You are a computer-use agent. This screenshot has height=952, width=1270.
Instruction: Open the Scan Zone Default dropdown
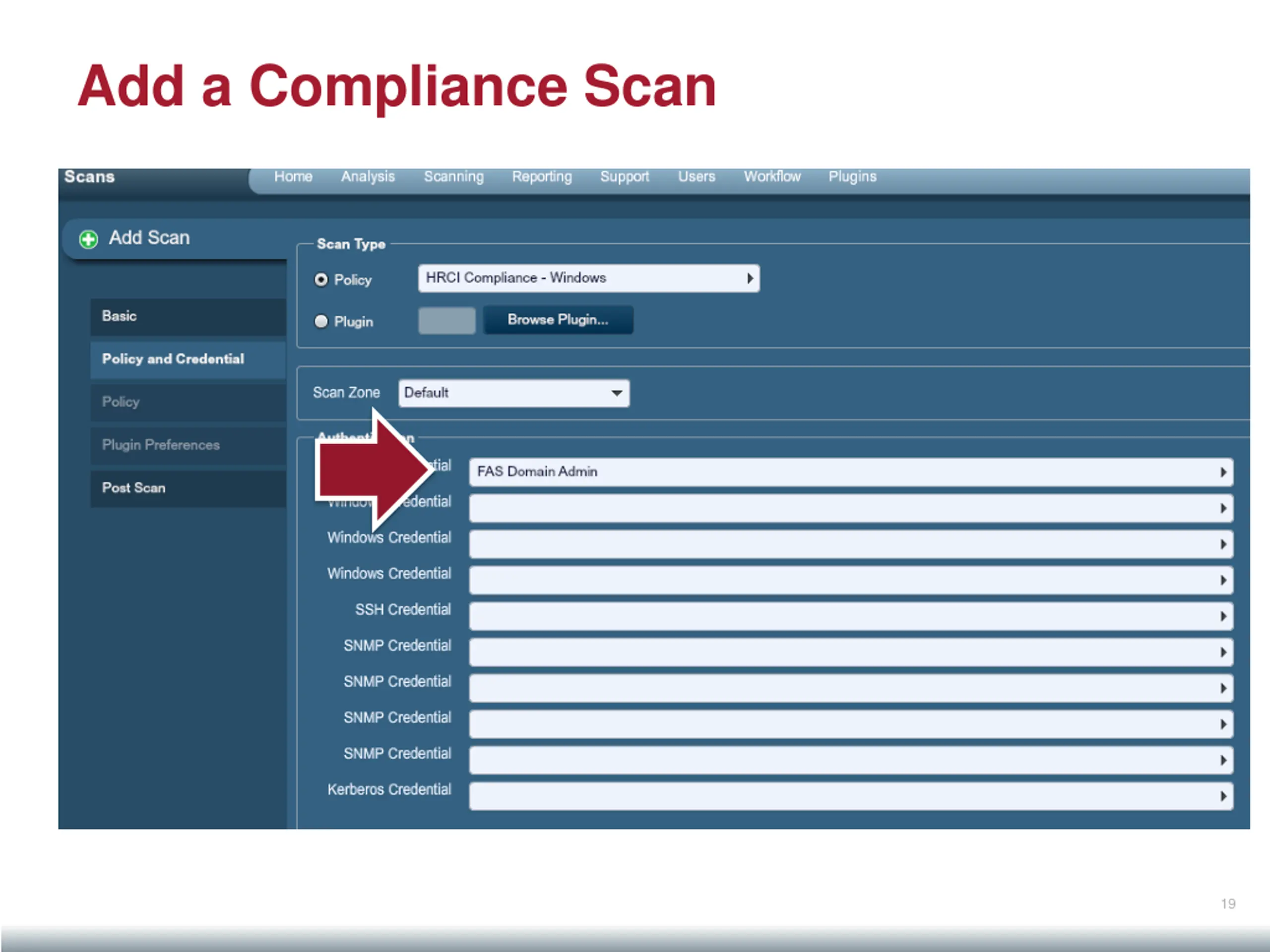(514, 393)
